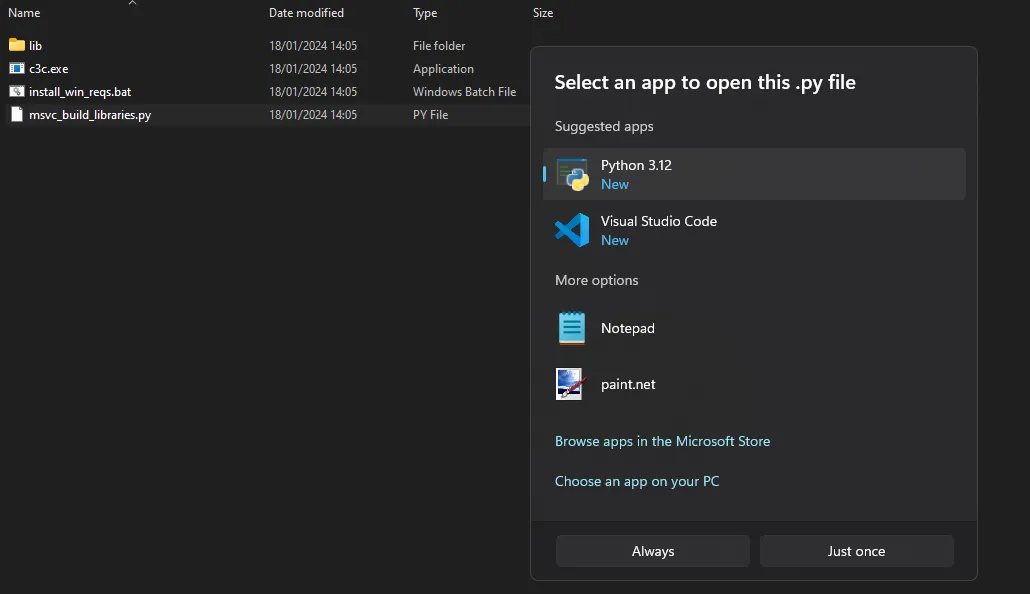This screenshot has width=1030, height=594.
Task: Click the lib folder icon
Action: pos(17,45)
